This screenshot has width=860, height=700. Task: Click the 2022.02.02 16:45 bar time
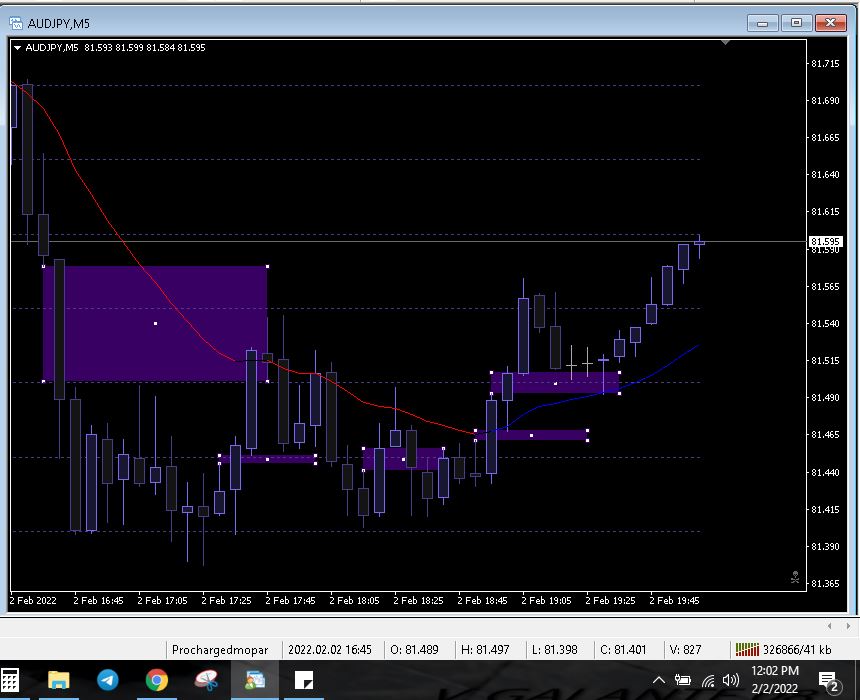point(330,650)
